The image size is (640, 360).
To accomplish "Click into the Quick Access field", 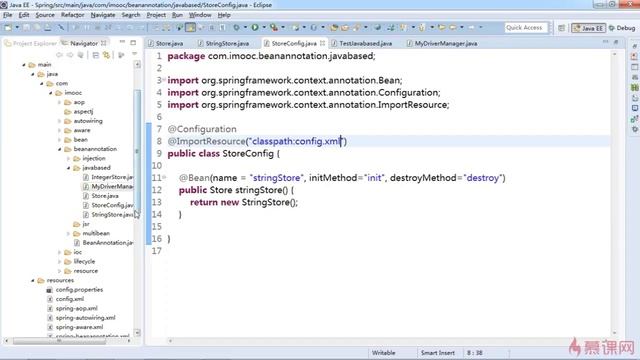I will tap(525, 27).
